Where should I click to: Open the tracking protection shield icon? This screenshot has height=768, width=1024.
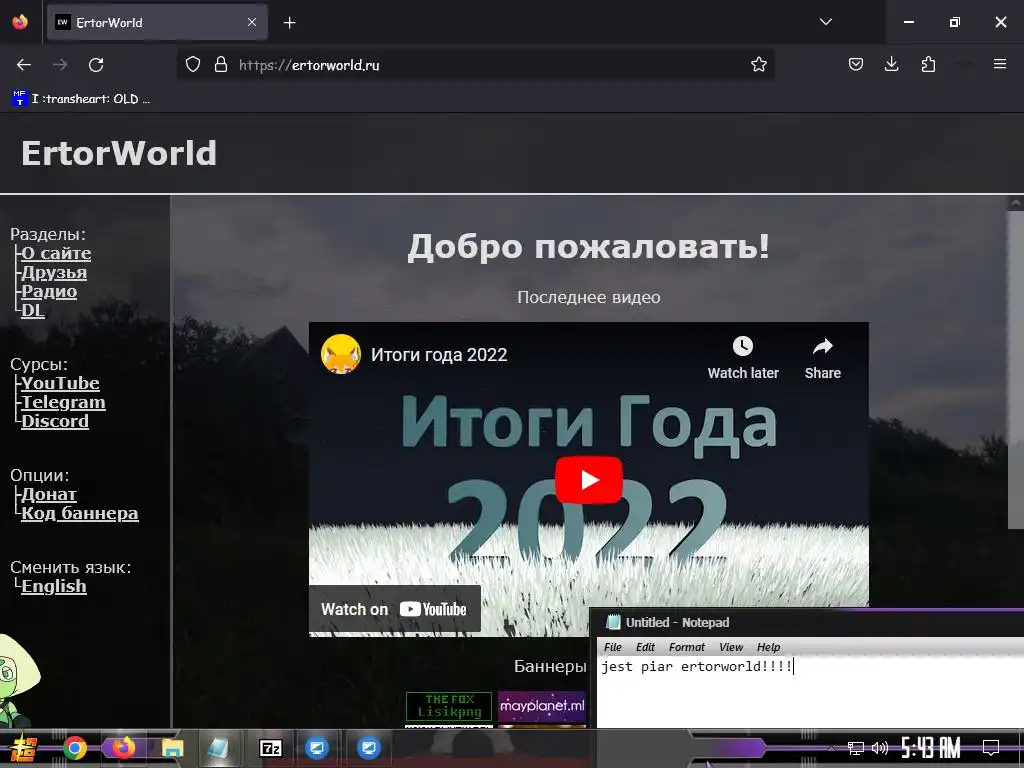pos(193,65)
